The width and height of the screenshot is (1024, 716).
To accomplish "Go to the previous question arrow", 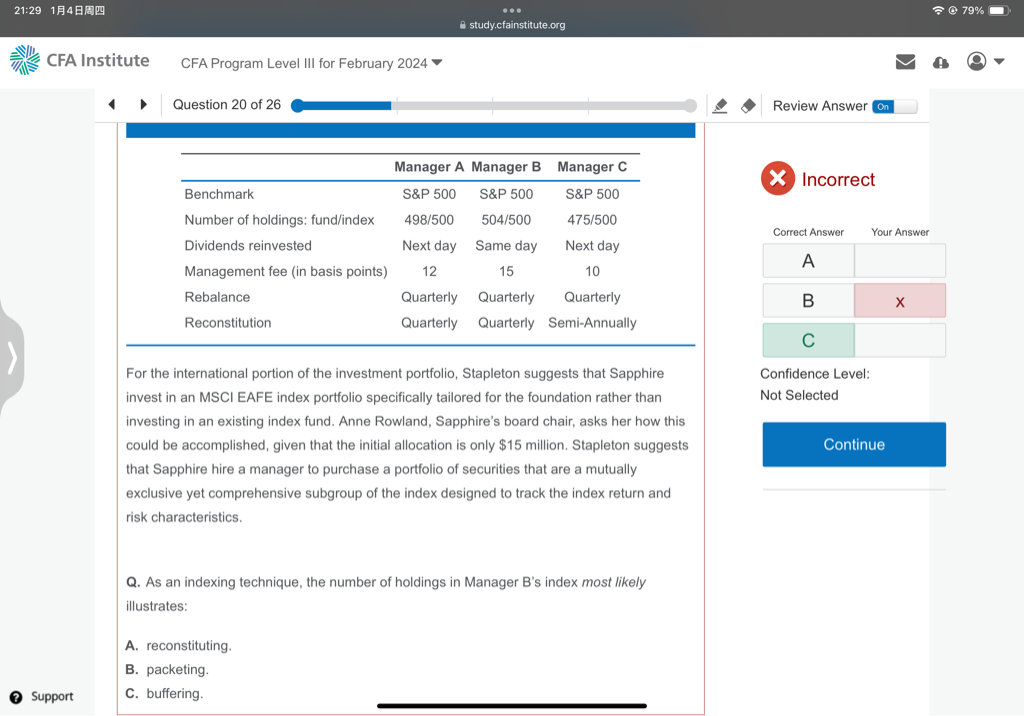I will tap(112, 105).
